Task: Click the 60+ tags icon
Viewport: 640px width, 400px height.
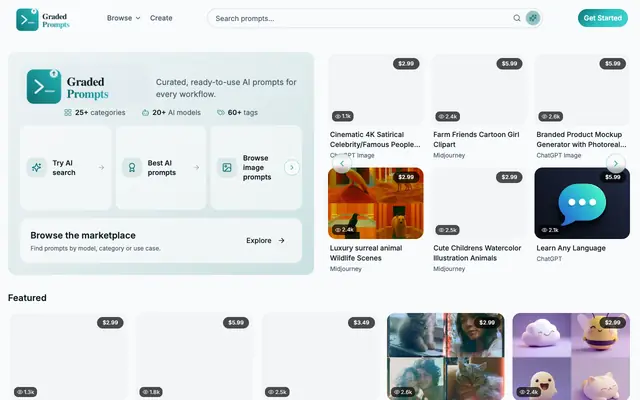Action: [x=221, y=112]
